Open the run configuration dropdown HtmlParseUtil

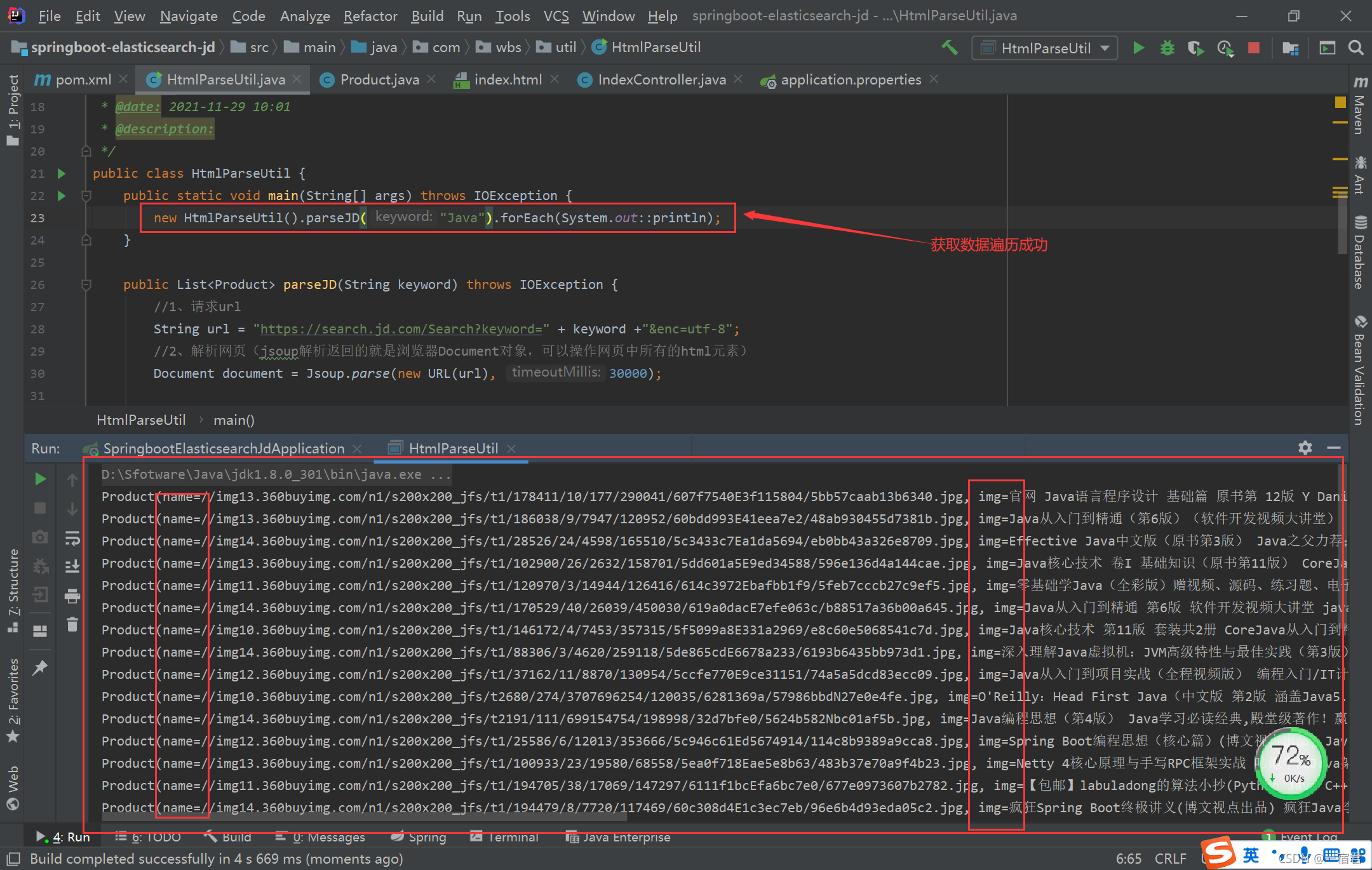(1044, 48)
